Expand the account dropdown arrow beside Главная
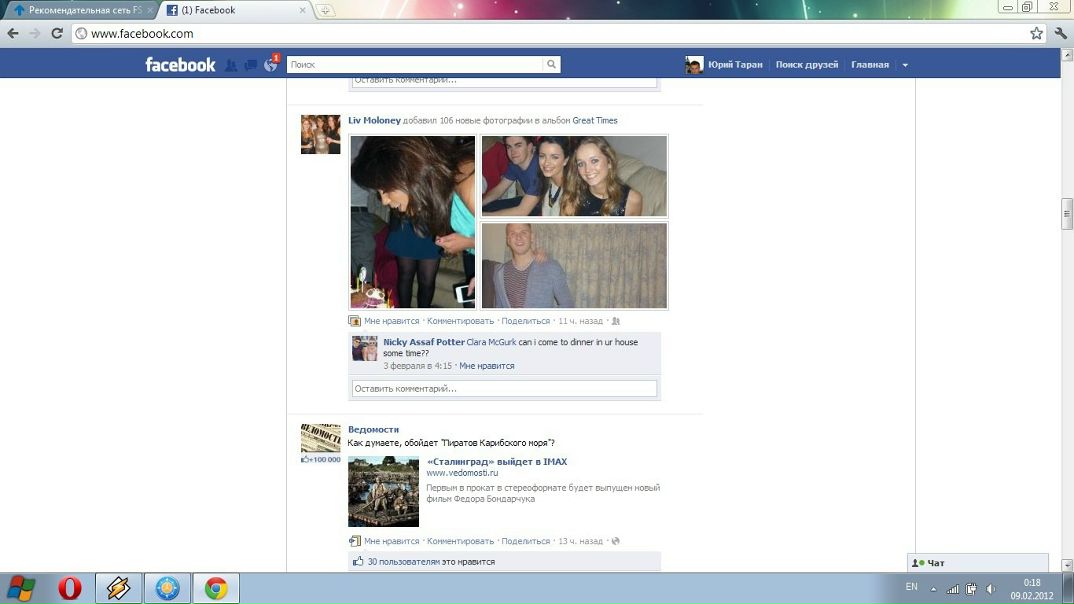Image resolution: width=1074 pixels, height=604 pixels. pyautogui.click(x=905, y=65)
